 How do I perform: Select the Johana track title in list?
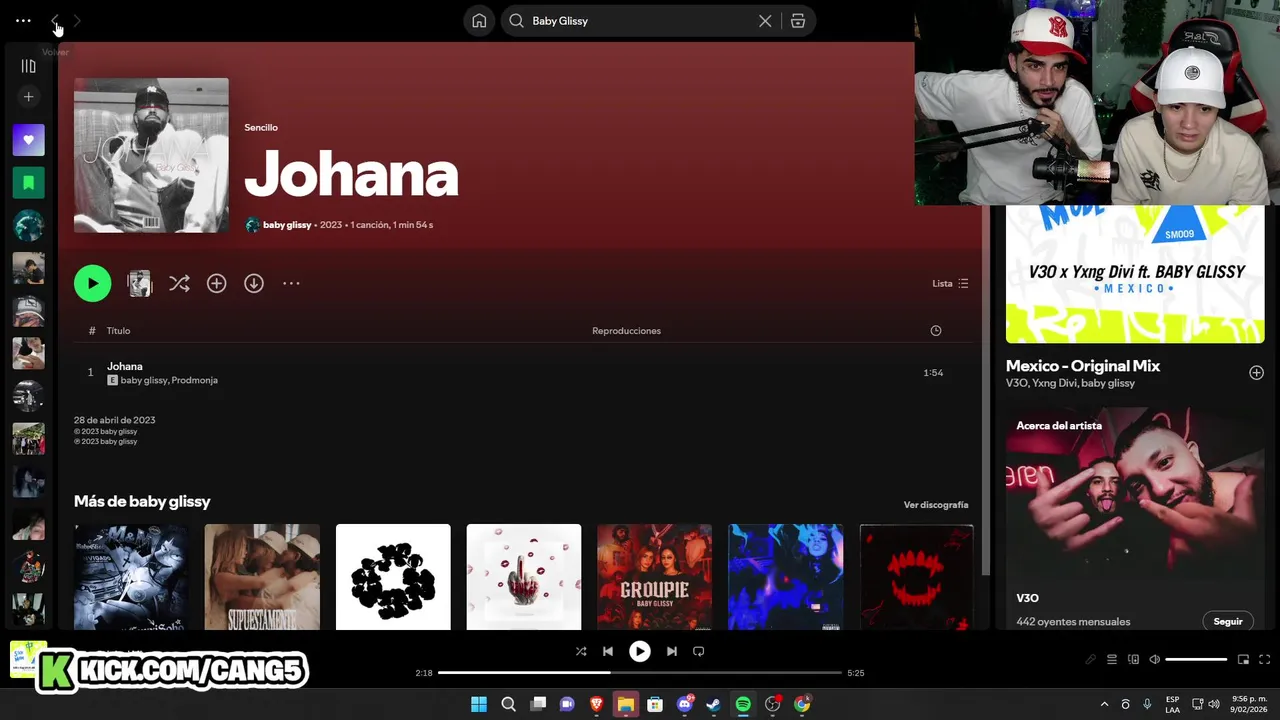coord(125,366)
